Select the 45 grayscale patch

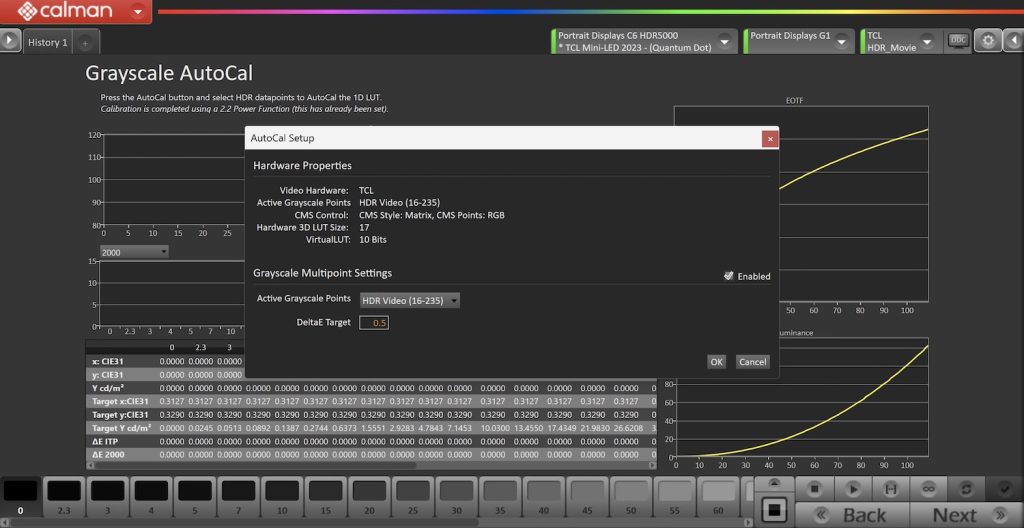point(587,497)
